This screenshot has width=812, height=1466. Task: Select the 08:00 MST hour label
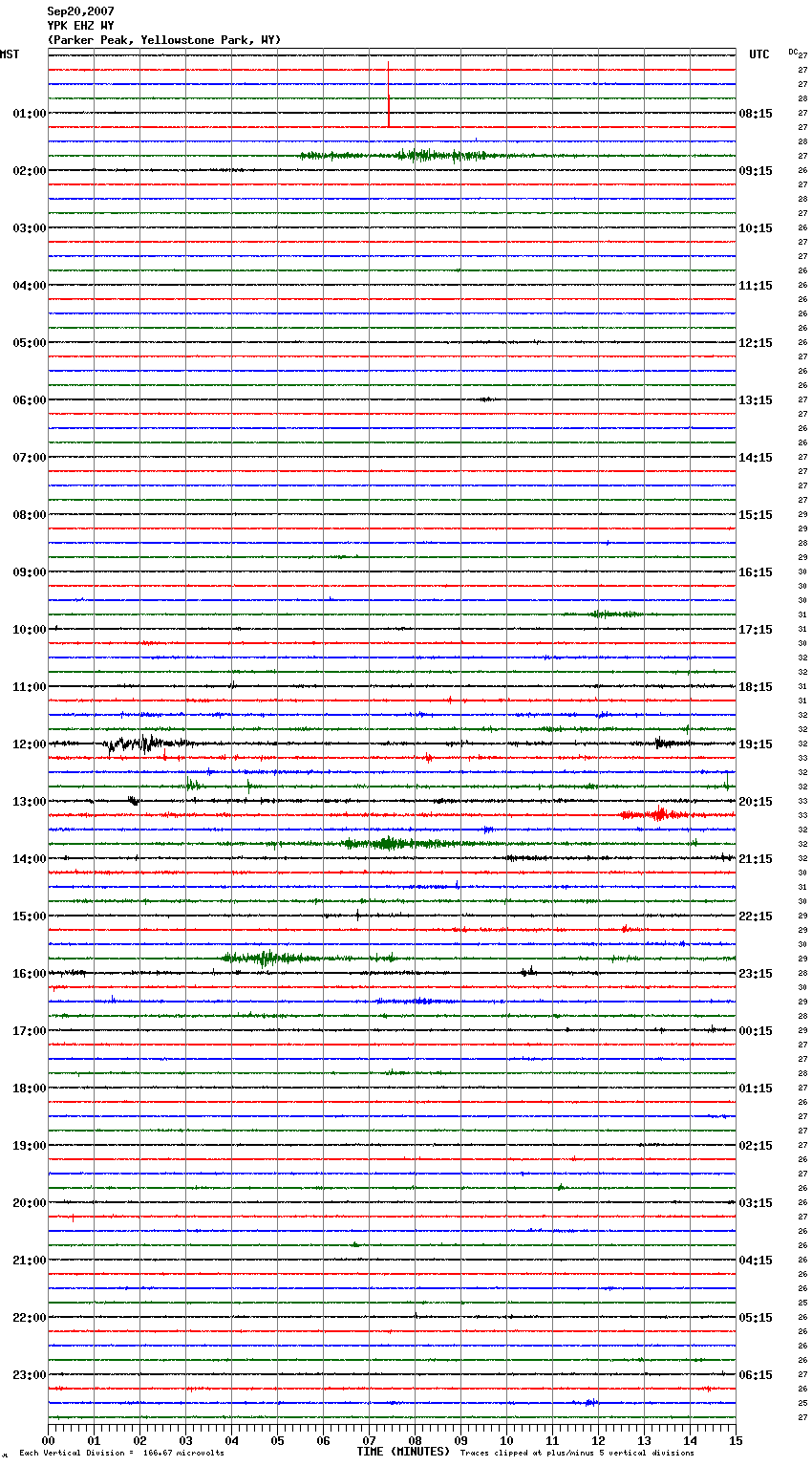click(30, 515)
